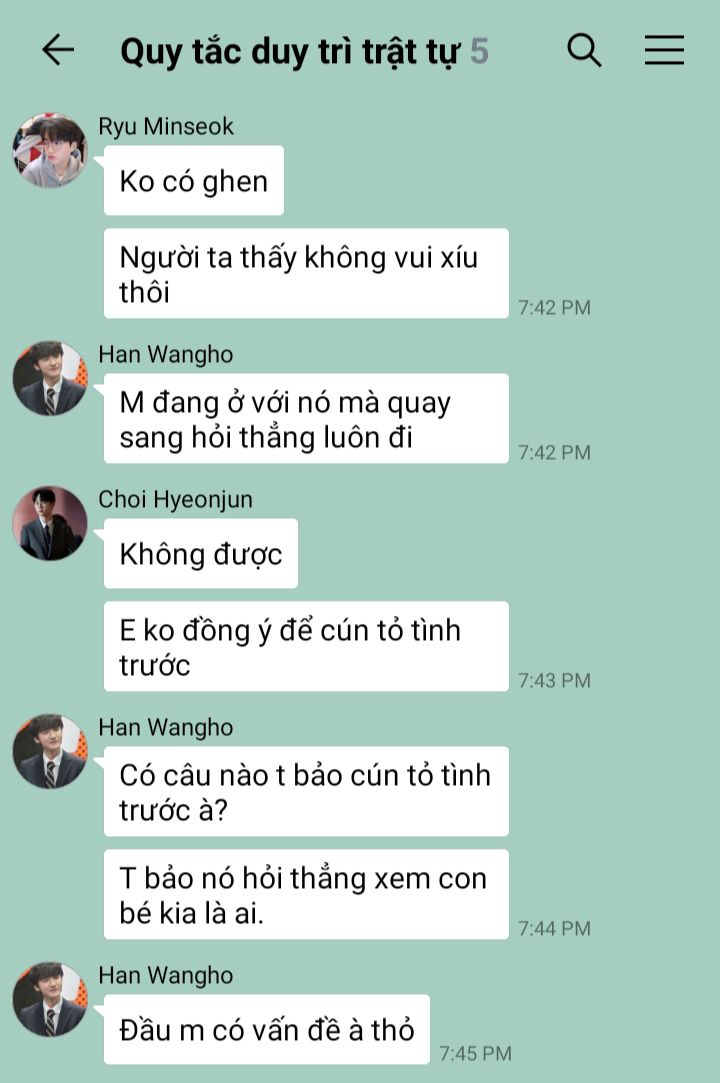Tap the back arrow icon
The width and height of the screenshot is (720, 1083).
click(x=58, y=50)
